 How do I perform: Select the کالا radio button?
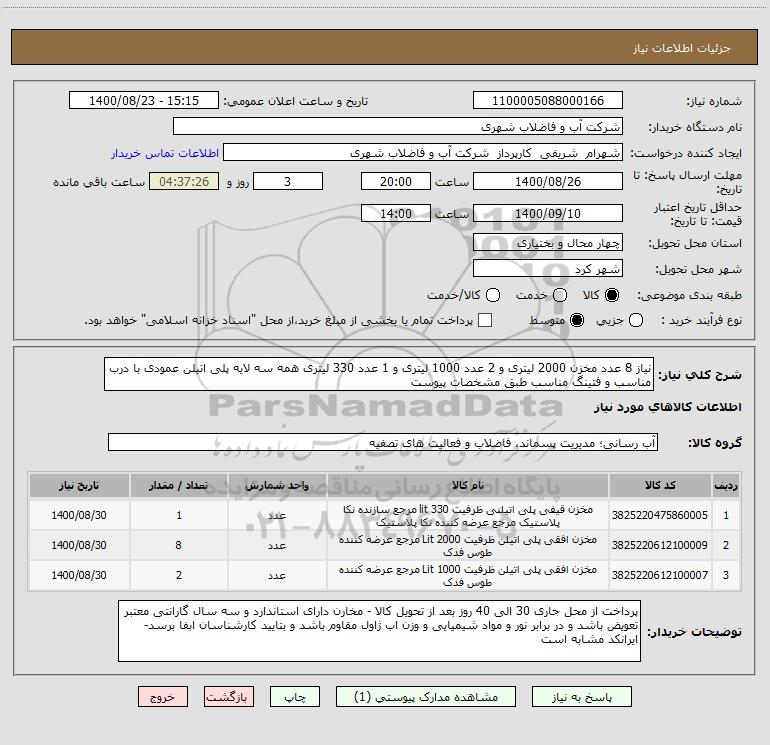612,295
